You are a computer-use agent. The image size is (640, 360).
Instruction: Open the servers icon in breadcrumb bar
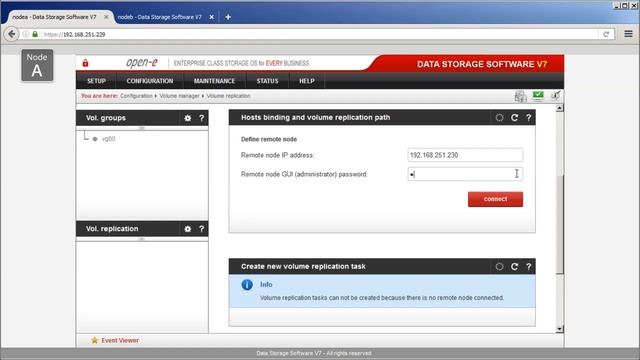[x=520, y=96]
